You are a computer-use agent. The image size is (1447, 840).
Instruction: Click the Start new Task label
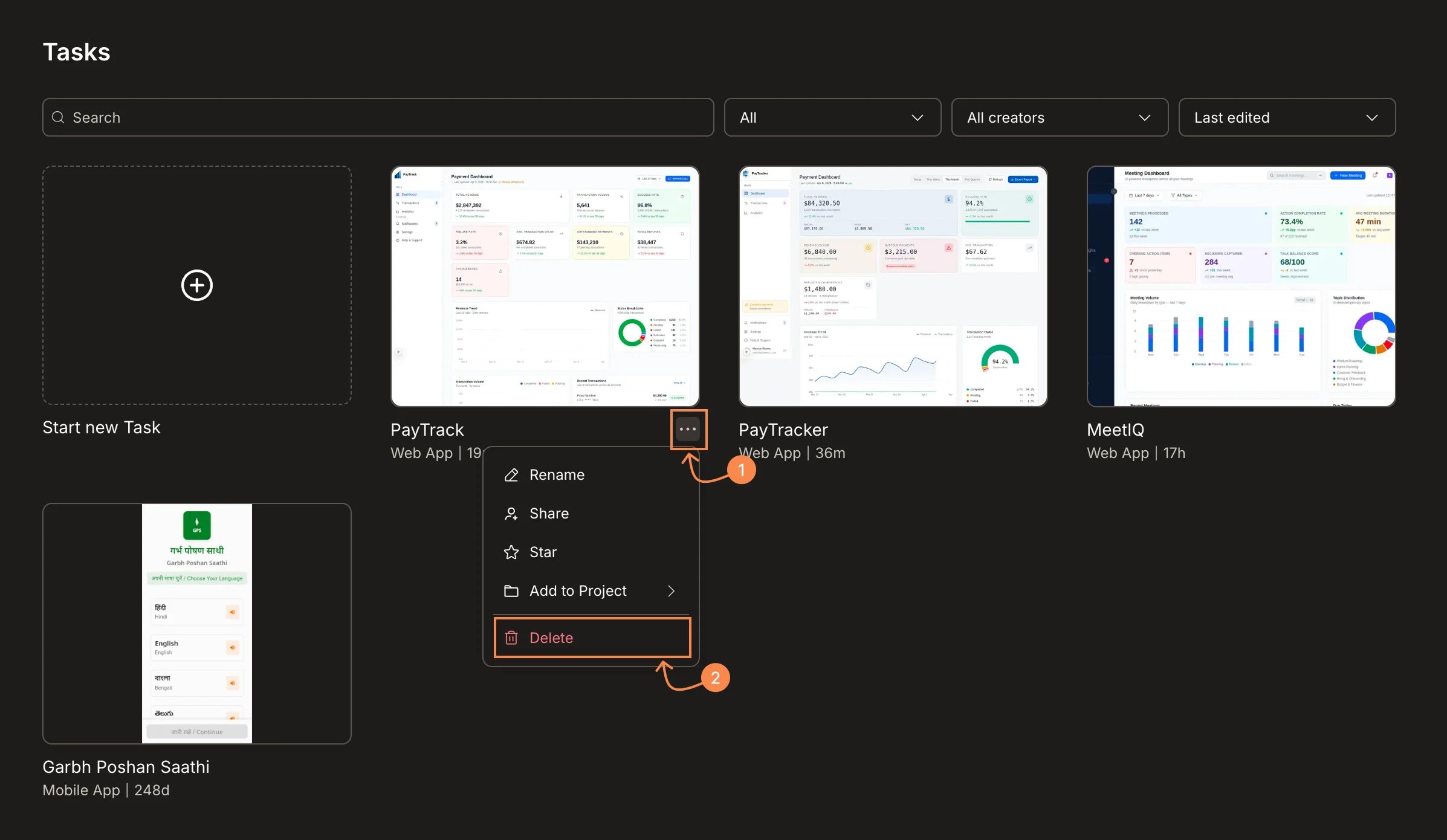[102, 427]
